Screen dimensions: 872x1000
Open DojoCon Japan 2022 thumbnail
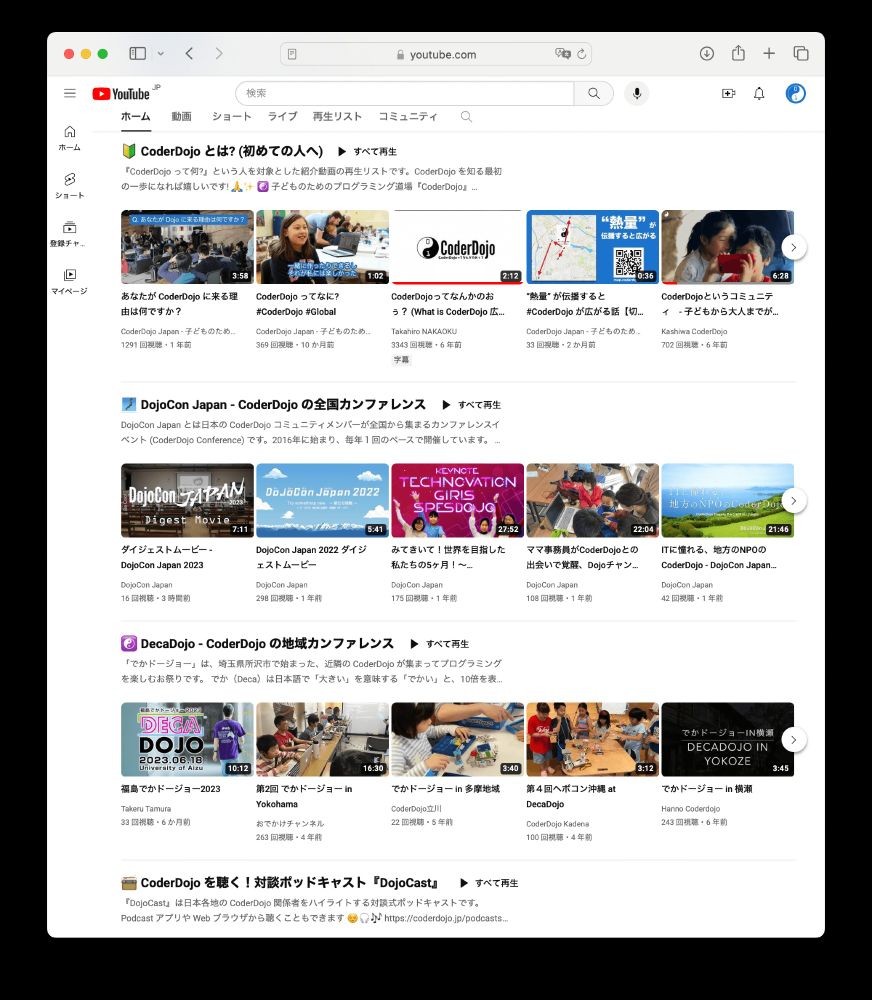pos(322,500)
